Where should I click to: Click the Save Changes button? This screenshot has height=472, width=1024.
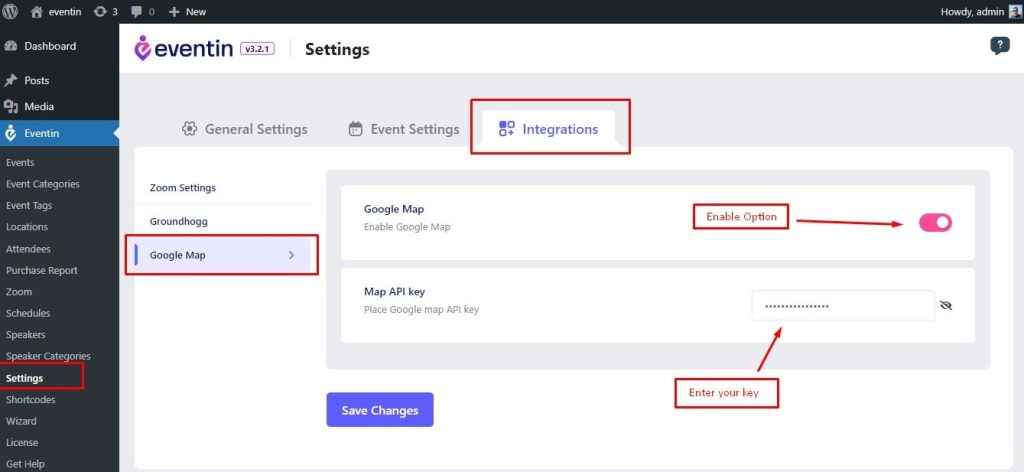point(380,410)
